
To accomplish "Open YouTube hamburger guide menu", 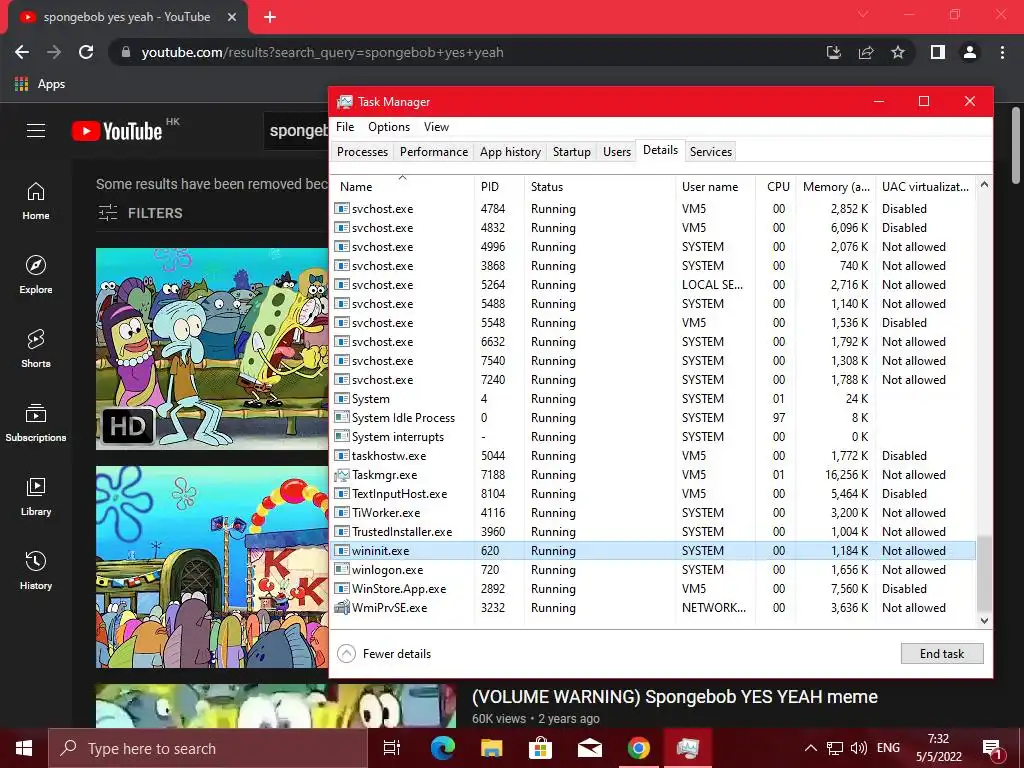I will [x=36, y=131].
